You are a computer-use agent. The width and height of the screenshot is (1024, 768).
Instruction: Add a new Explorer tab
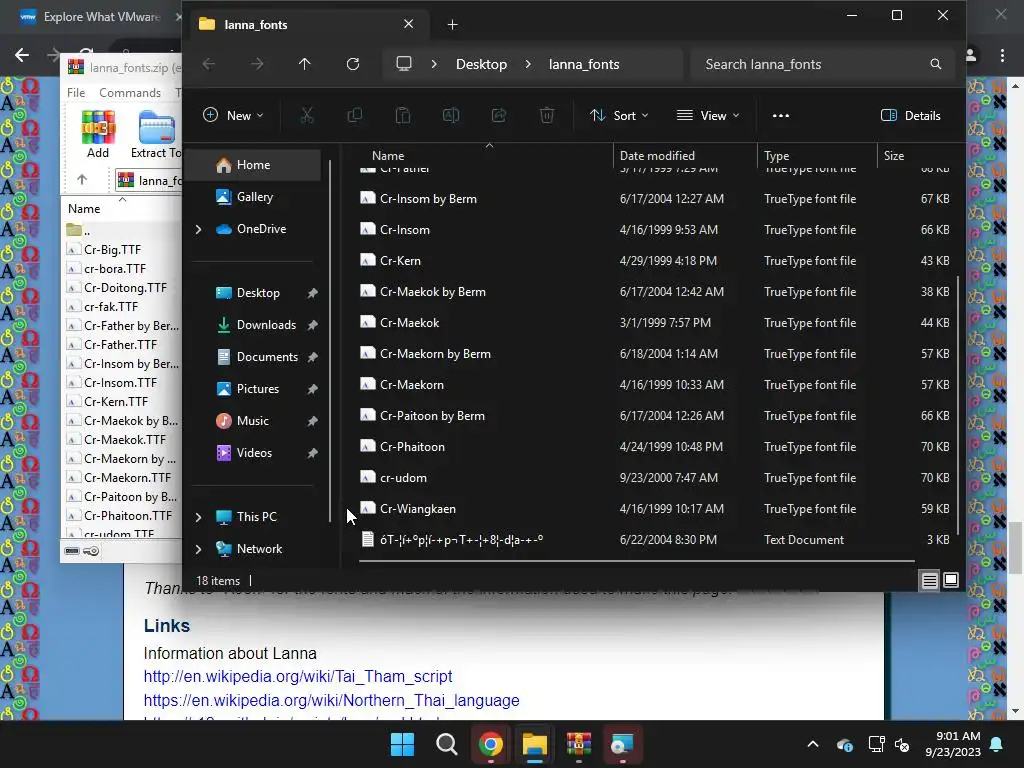452,25
